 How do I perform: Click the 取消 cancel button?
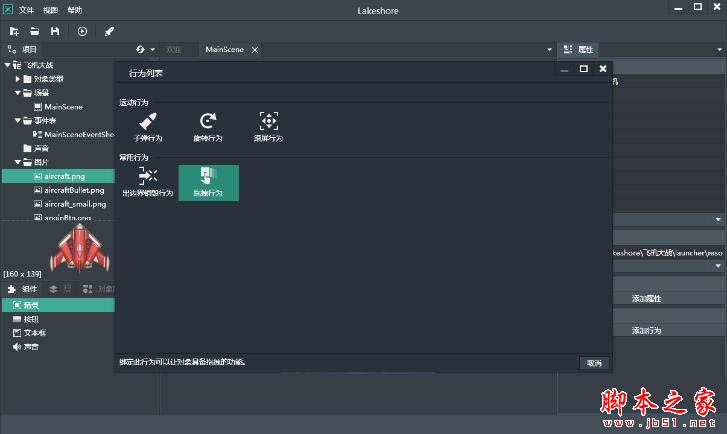[594, 363]
